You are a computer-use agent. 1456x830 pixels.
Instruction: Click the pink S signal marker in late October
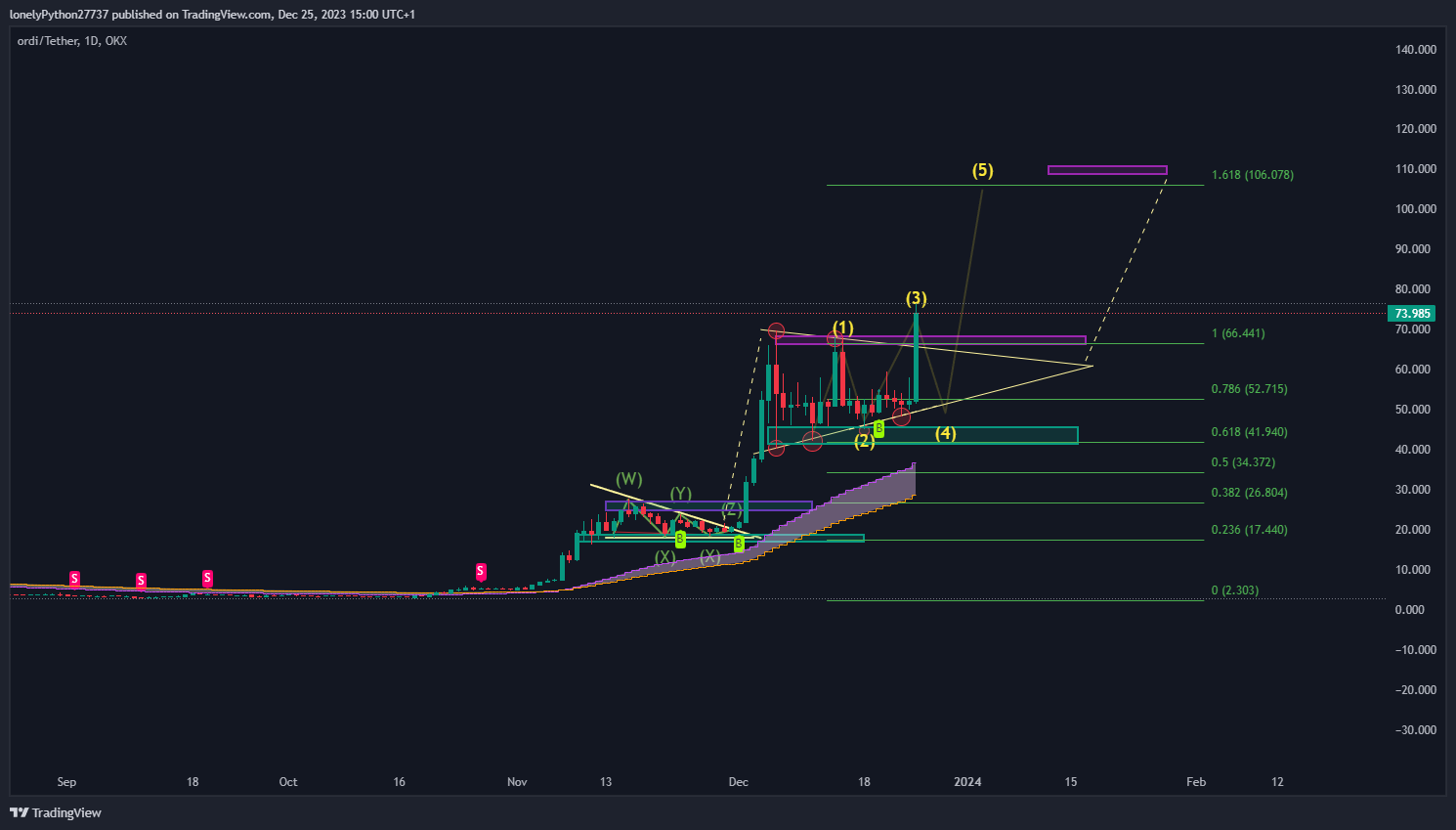pos(480,571)
